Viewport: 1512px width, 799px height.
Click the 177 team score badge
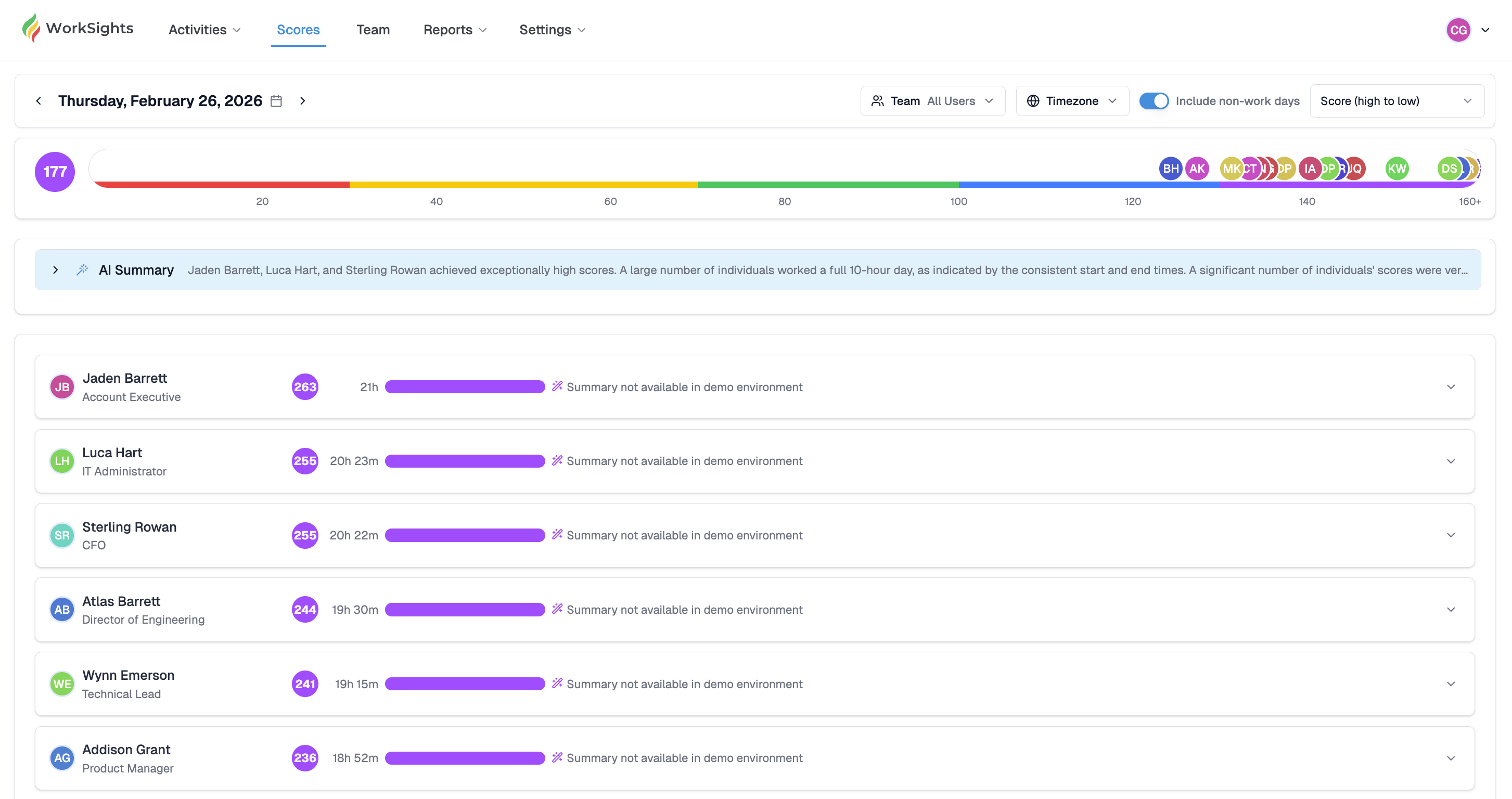55,172
